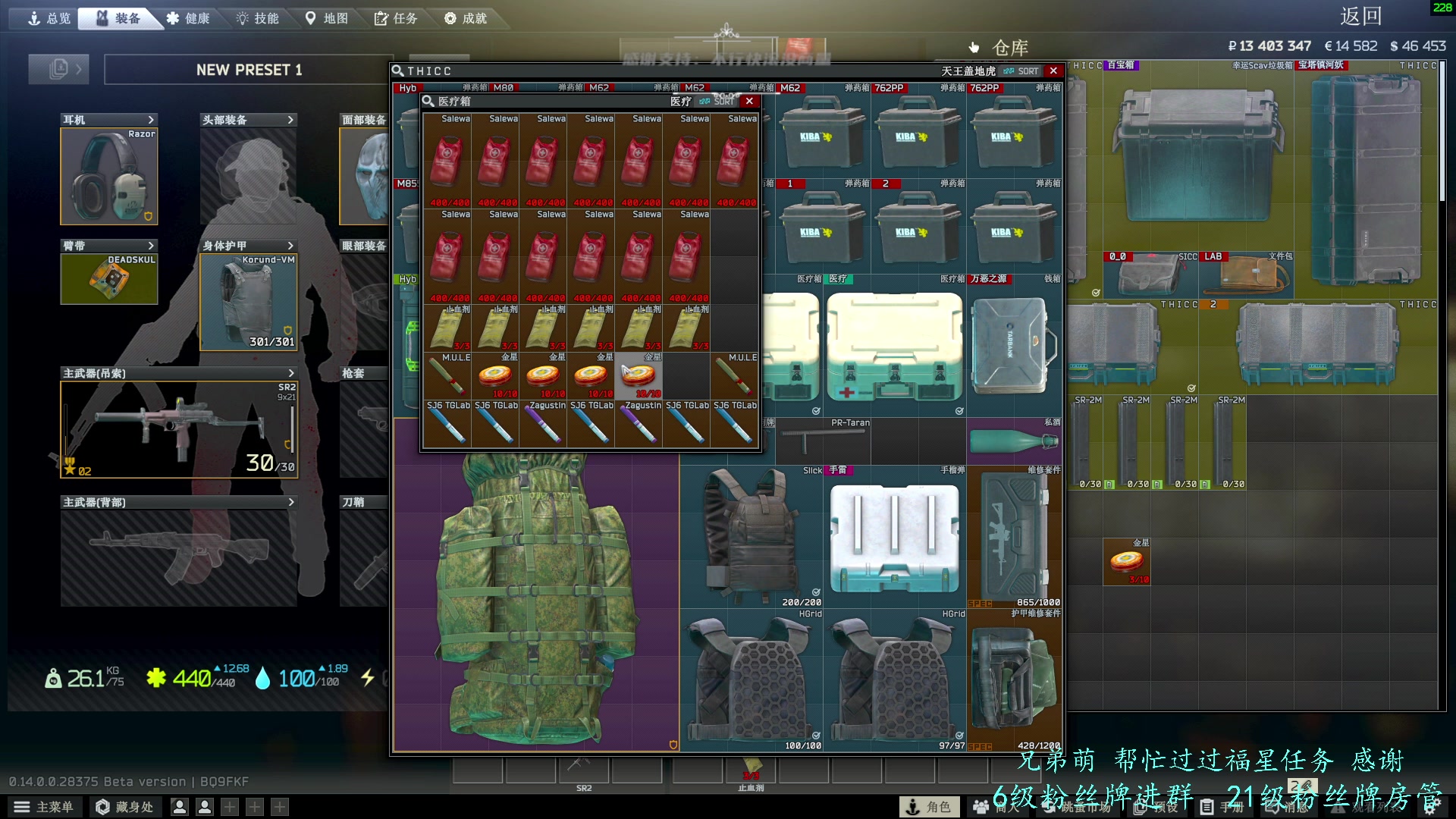Open the 主菜单 main menu button
This screenshot has height=819, width=1456.
point(44,807)
